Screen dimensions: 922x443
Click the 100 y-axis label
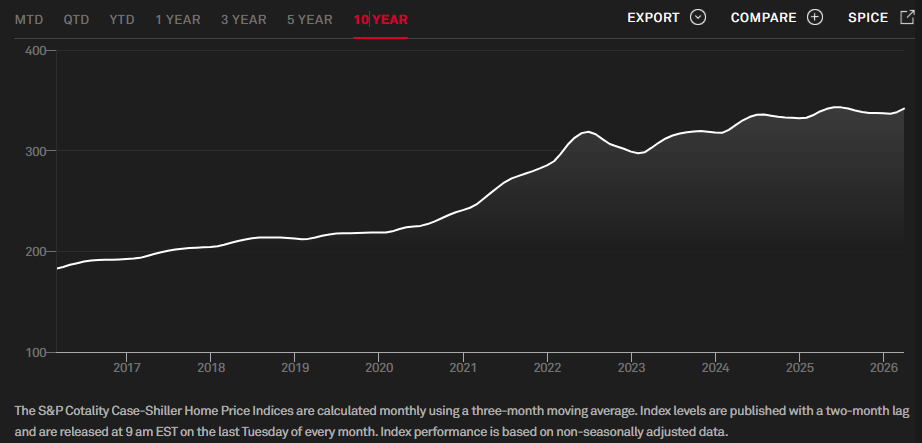point(35,352)
